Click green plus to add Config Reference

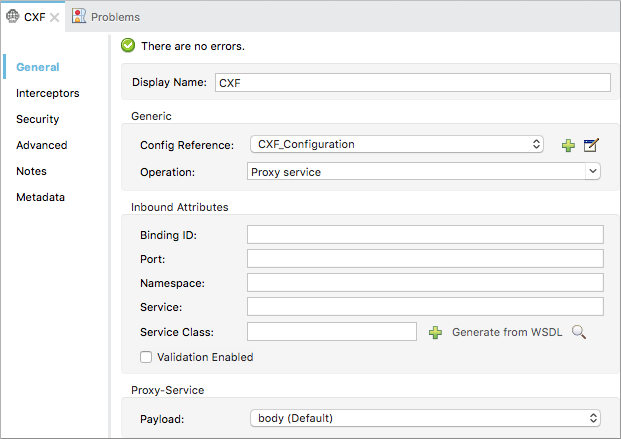(x=568, y=145)
